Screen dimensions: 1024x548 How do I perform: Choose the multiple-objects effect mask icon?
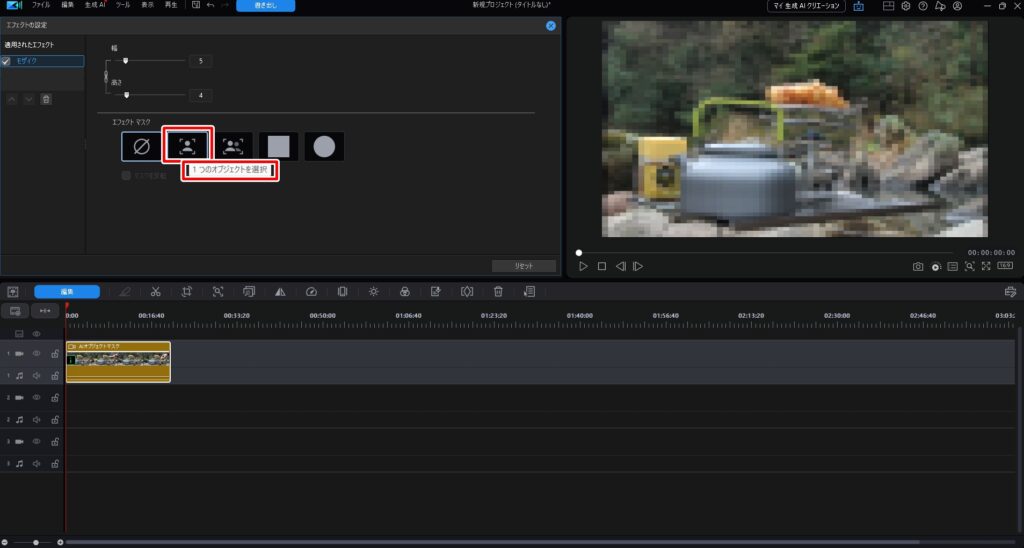(x=234, y=146)
